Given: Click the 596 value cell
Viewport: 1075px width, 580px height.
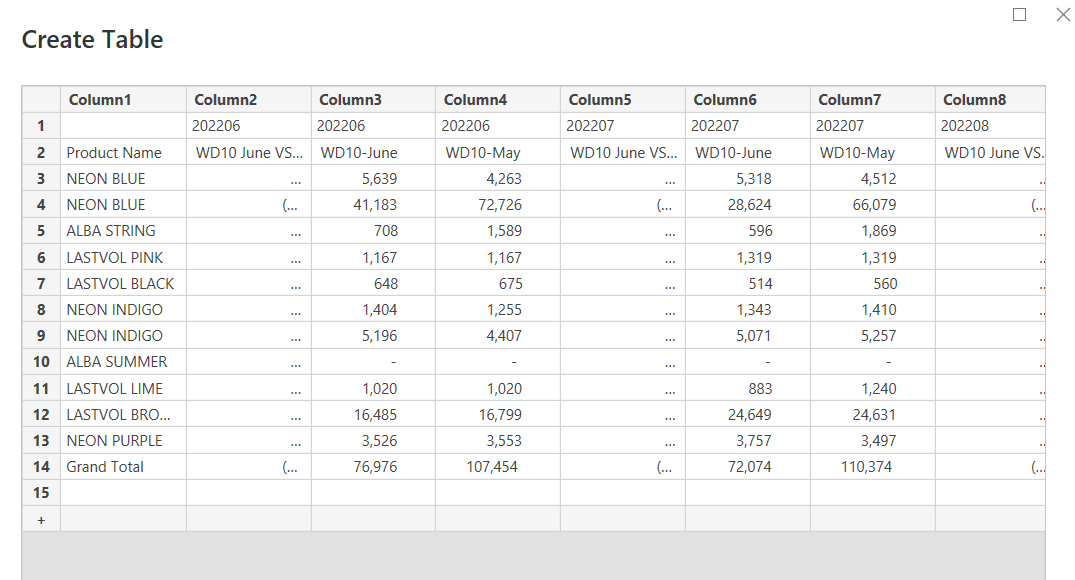Looking at the screenshot, I should [x=748, y=231].
